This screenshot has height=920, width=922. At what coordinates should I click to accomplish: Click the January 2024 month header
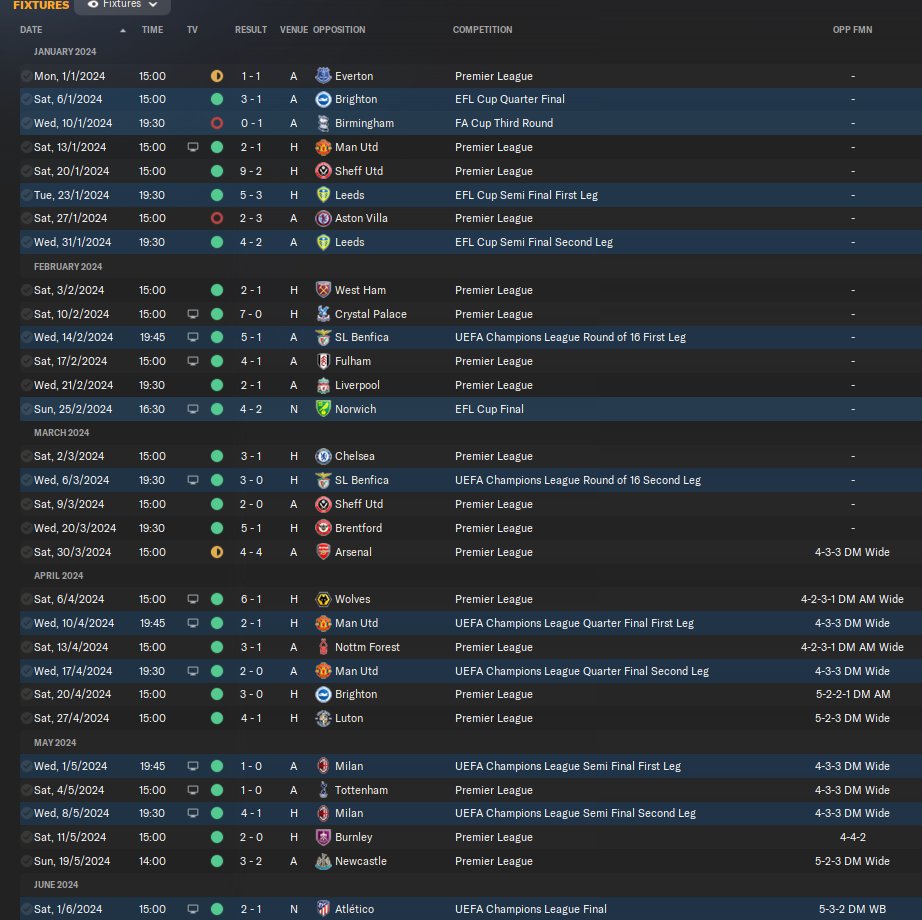pyautogui.click(x=65, y=52)
